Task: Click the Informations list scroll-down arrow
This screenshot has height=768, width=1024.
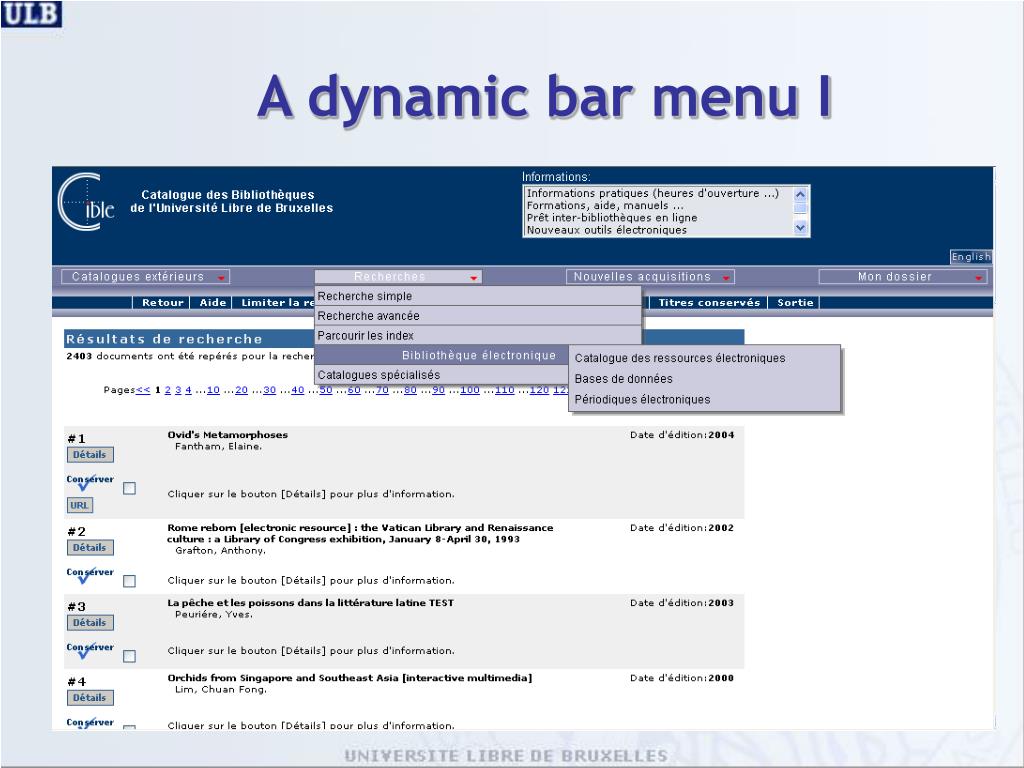Action: [x=801, y=227]
